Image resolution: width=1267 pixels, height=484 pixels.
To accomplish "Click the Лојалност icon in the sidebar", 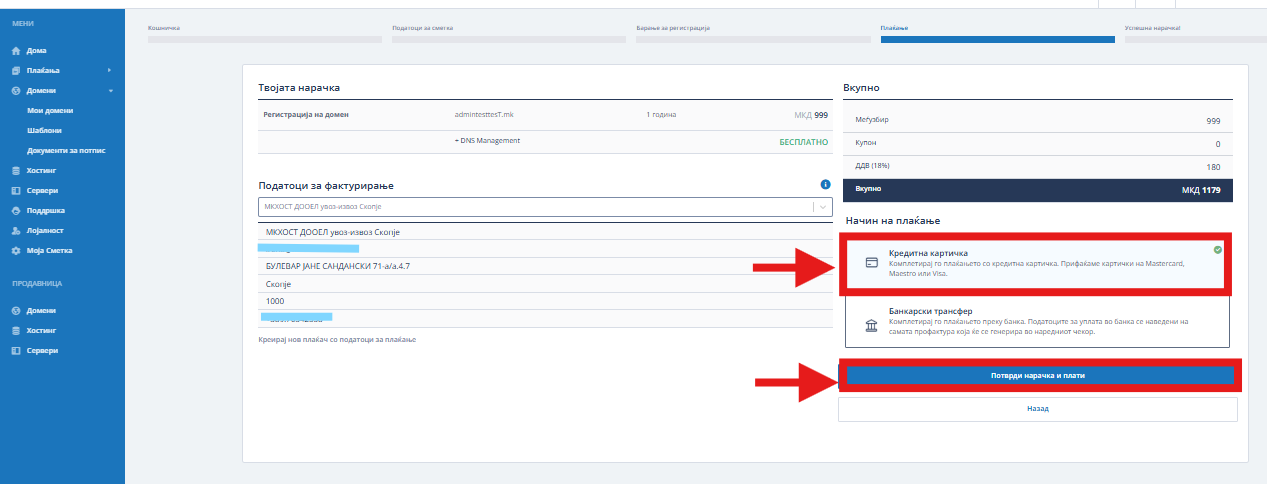I will coord(16,230).
